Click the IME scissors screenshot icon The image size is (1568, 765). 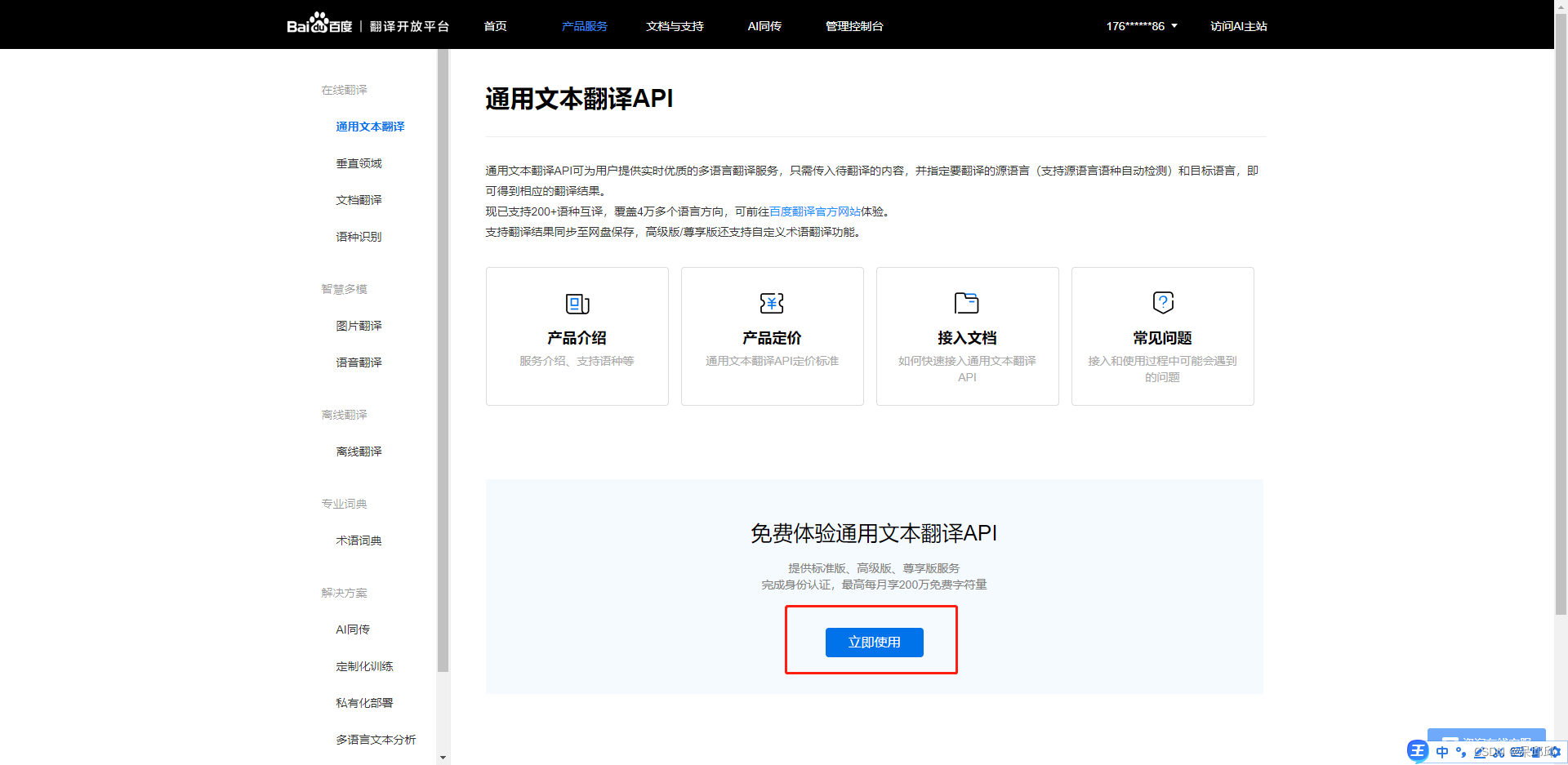tap(1499, 752)
